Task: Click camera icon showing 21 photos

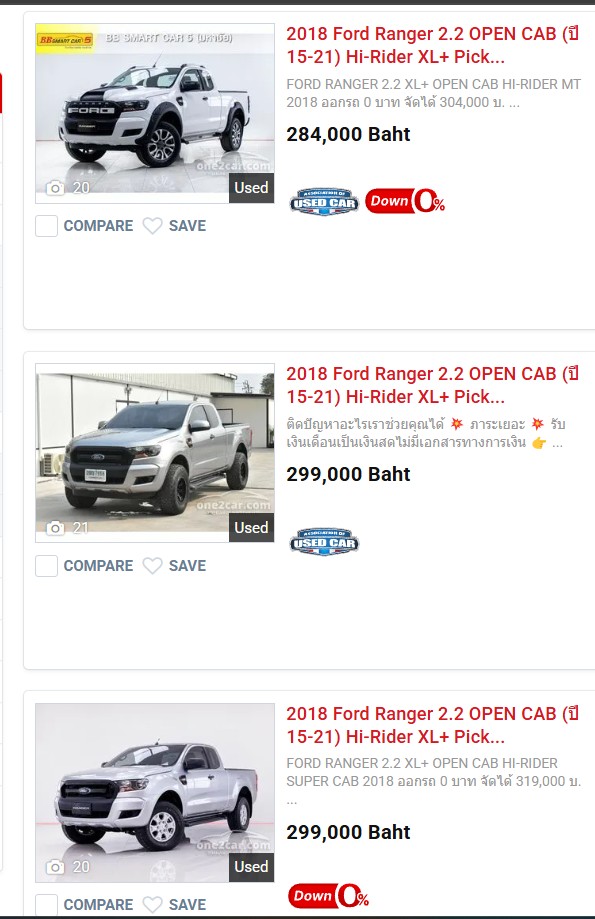Action: coord(55,527)
